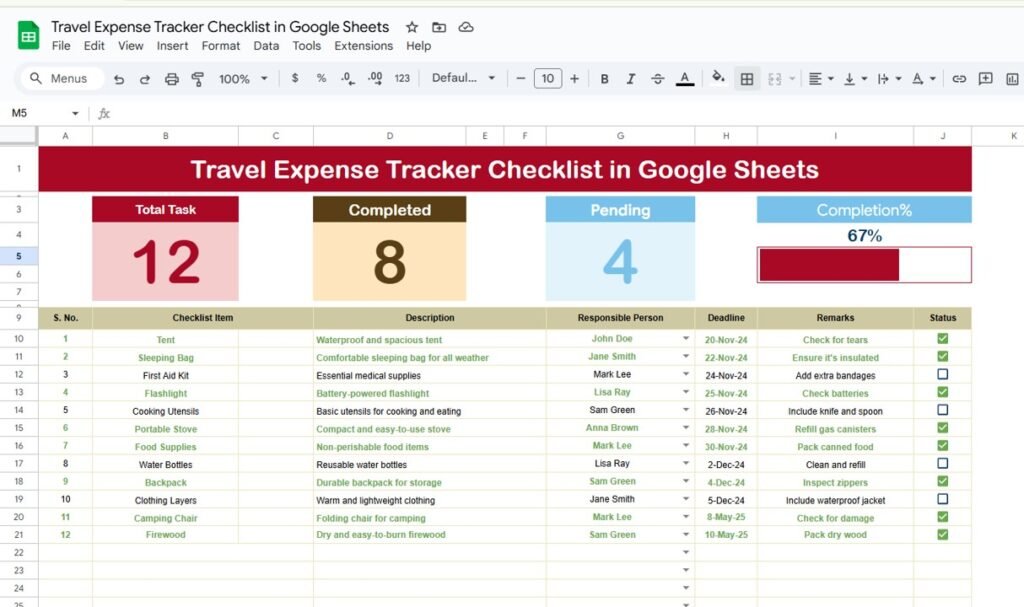Click the formula bar

(568, 114)
